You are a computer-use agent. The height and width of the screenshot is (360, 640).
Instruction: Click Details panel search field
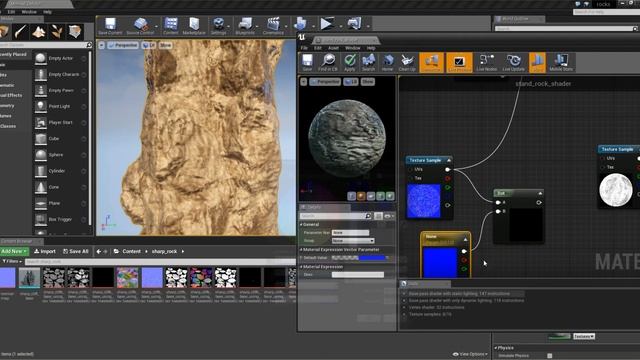335,216
